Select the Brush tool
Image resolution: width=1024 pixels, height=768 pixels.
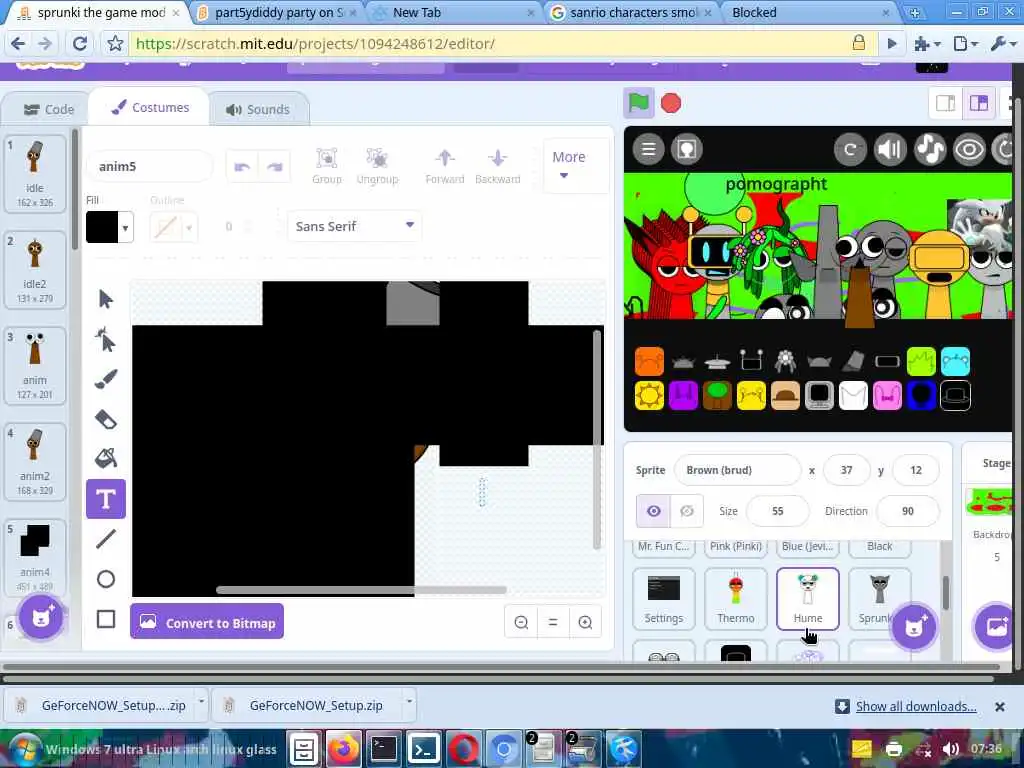(106, 379)
